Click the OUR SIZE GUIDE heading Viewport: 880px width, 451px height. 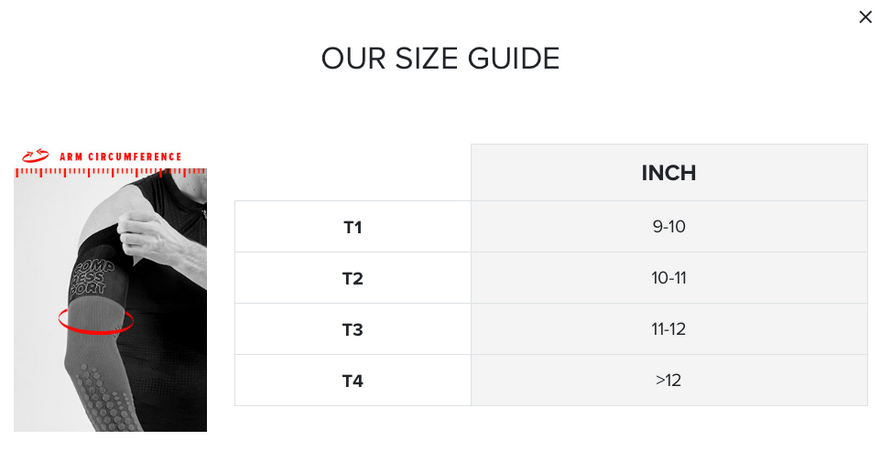click(440, 58)
